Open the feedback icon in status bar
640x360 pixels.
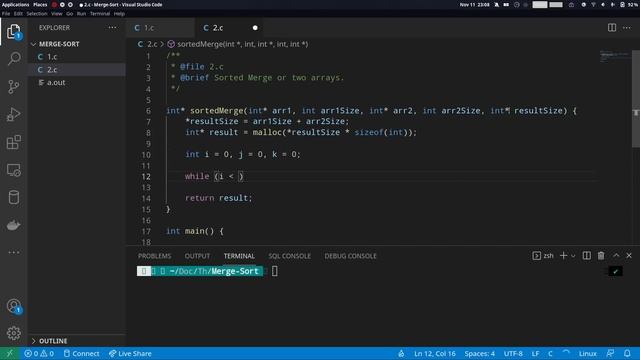click(x=610, y=353)
